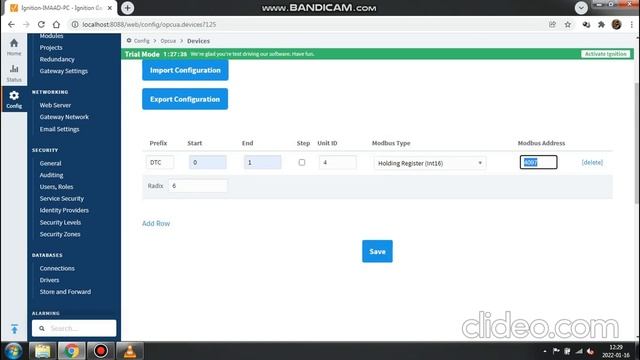The width and height of the screenshot is (640, 360).
Task: Switch to Chrome in the taskbar
Action: tap(71, 351)
